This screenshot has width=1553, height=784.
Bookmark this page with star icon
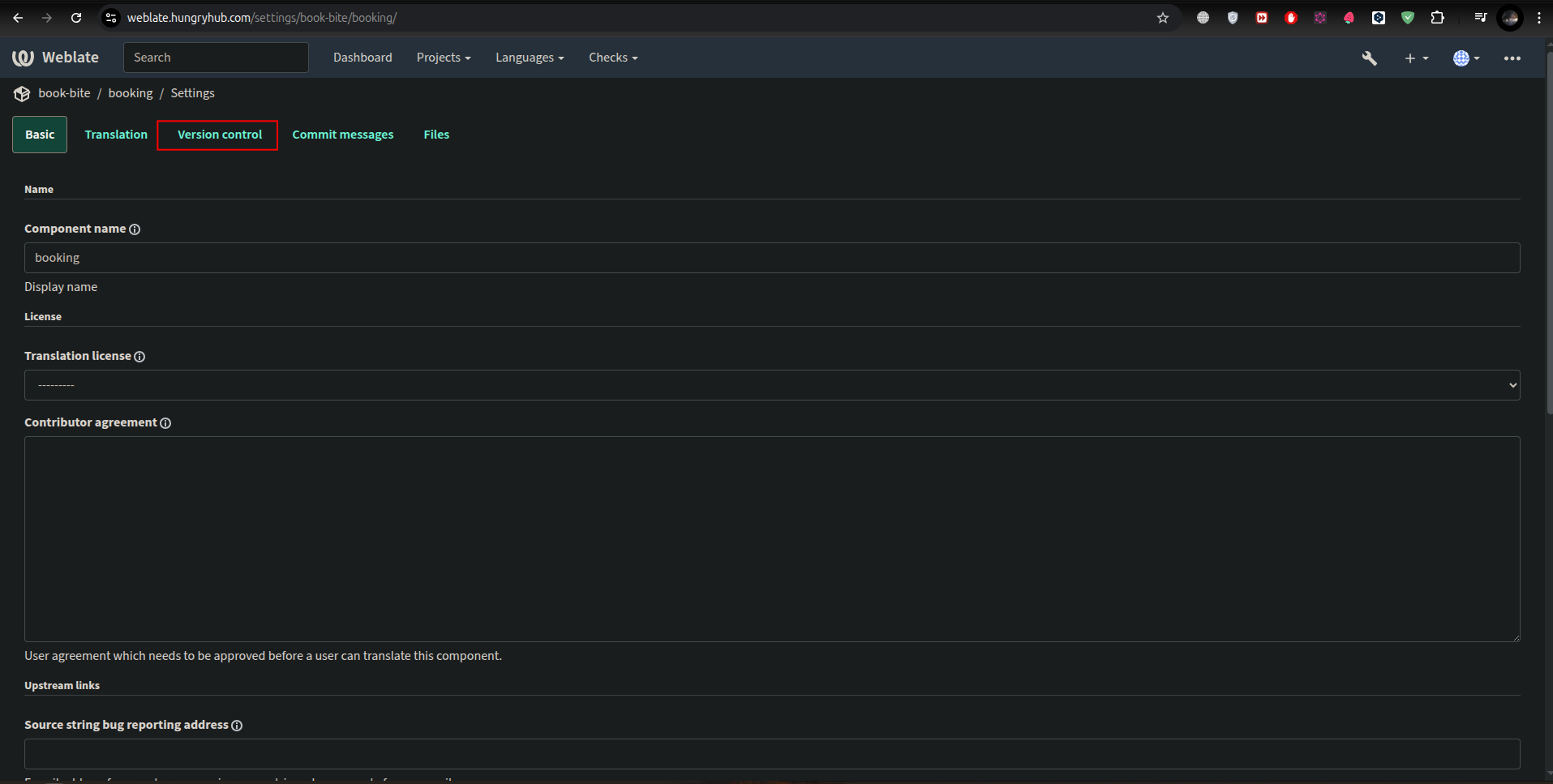tap(1162, 18)
